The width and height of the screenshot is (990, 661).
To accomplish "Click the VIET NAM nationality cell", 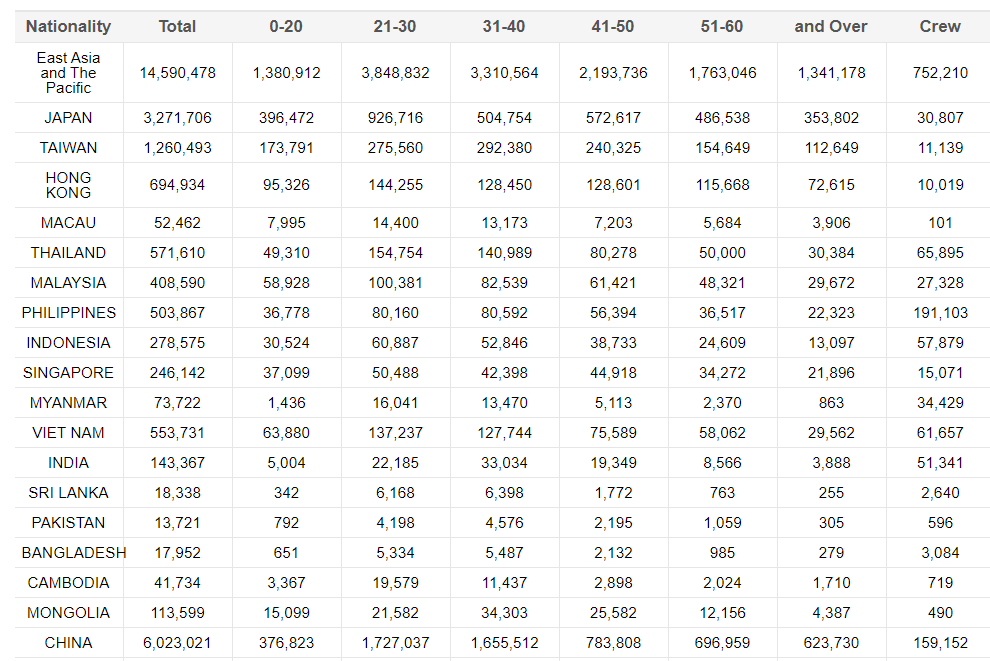I will click(x=68, y=433).
